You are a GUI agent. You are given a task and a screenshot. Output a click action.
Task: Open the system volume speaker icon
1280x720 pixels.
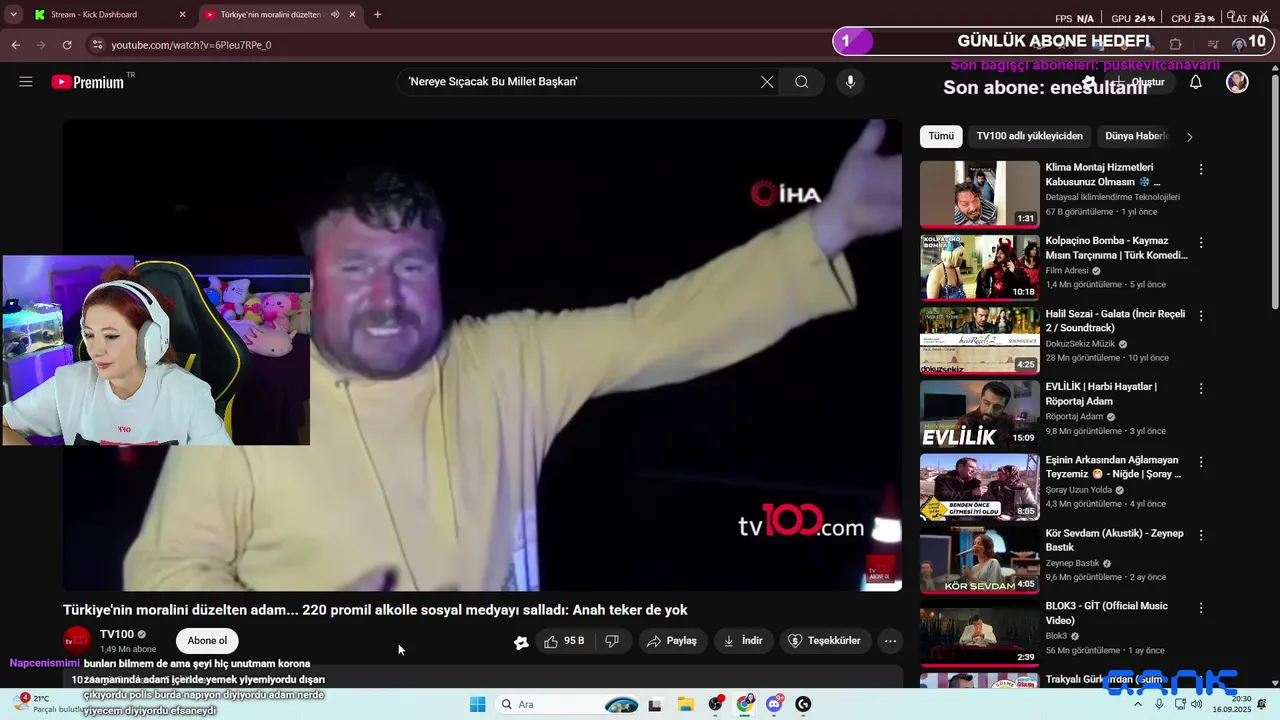(1196, 705)
